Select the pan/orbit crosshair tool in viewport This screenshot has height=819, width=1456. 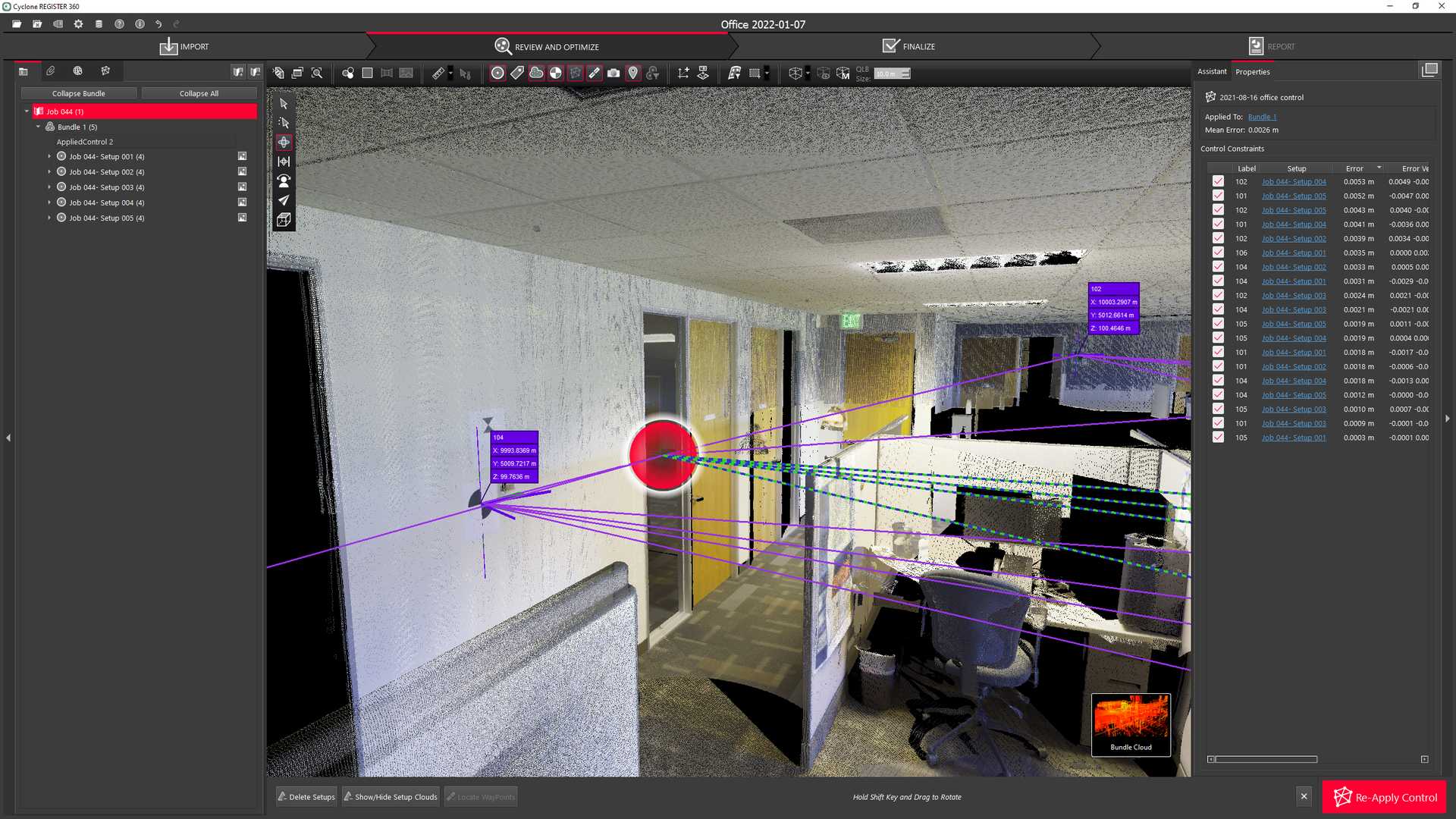click(x=284, y=142)
